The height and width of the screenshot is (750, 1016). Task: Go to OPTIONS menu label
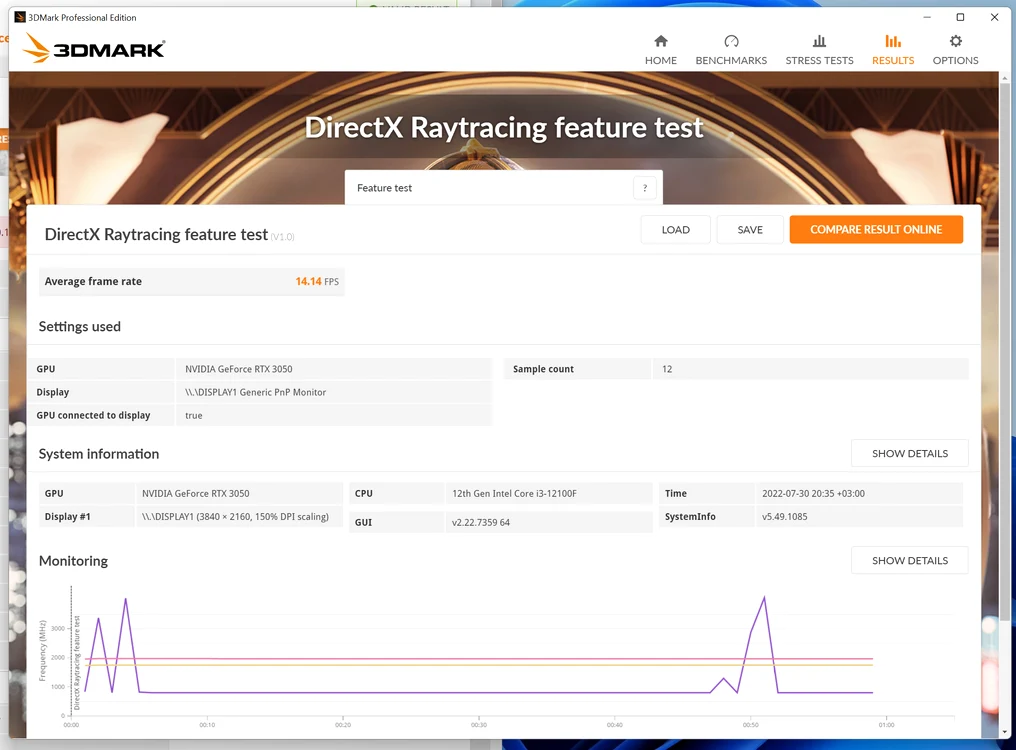955,60
